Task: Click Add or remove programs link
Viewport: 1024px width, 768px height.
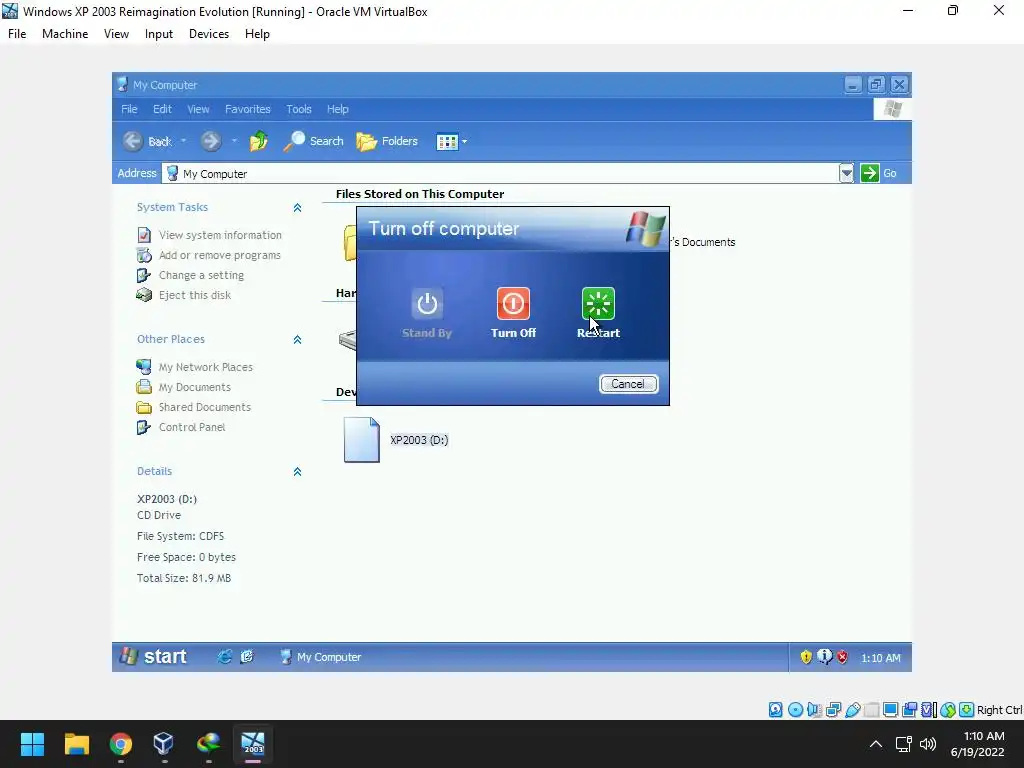Action: point(219,255)
